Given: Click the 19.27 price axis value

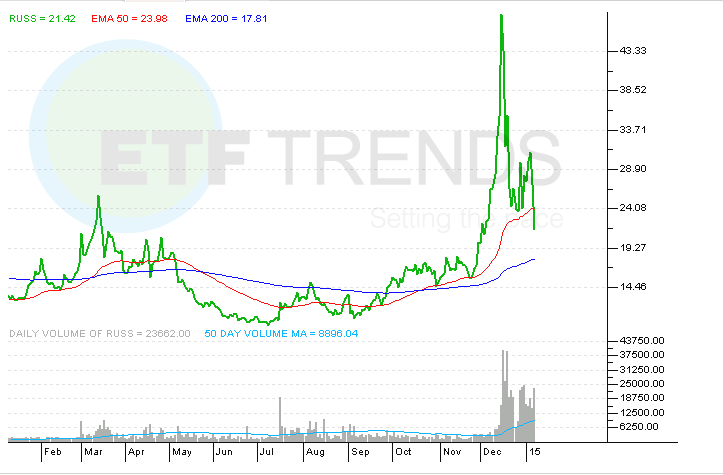Looking at the screenshot, I should coord(633,248).
